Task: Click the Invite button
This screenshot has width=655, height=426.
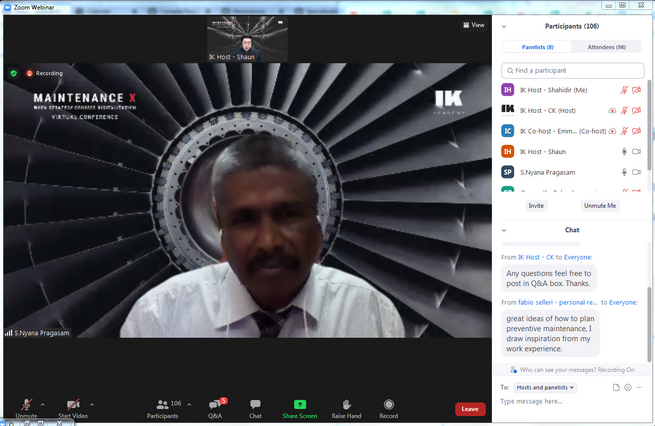Action: (x=536, y=205)
